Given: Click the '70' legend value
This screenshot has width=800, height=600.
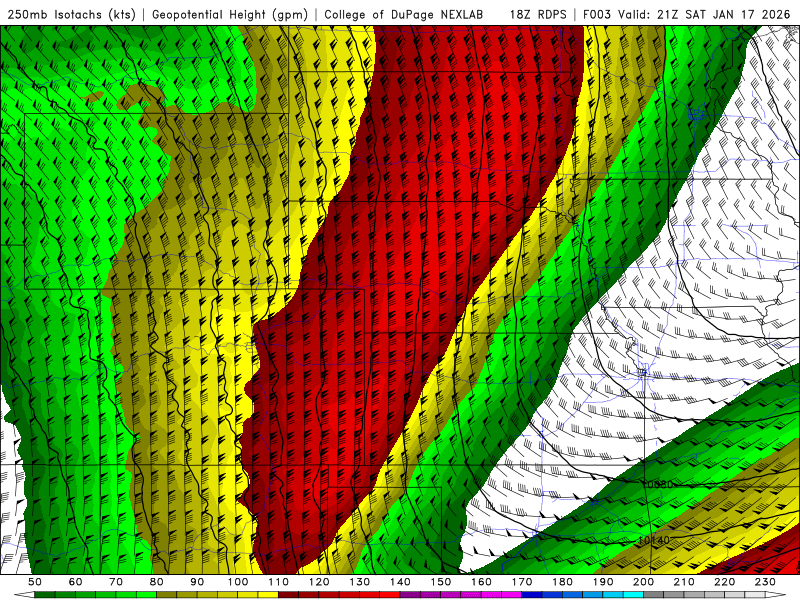Looking at the screenshot, I should (116, 582).
